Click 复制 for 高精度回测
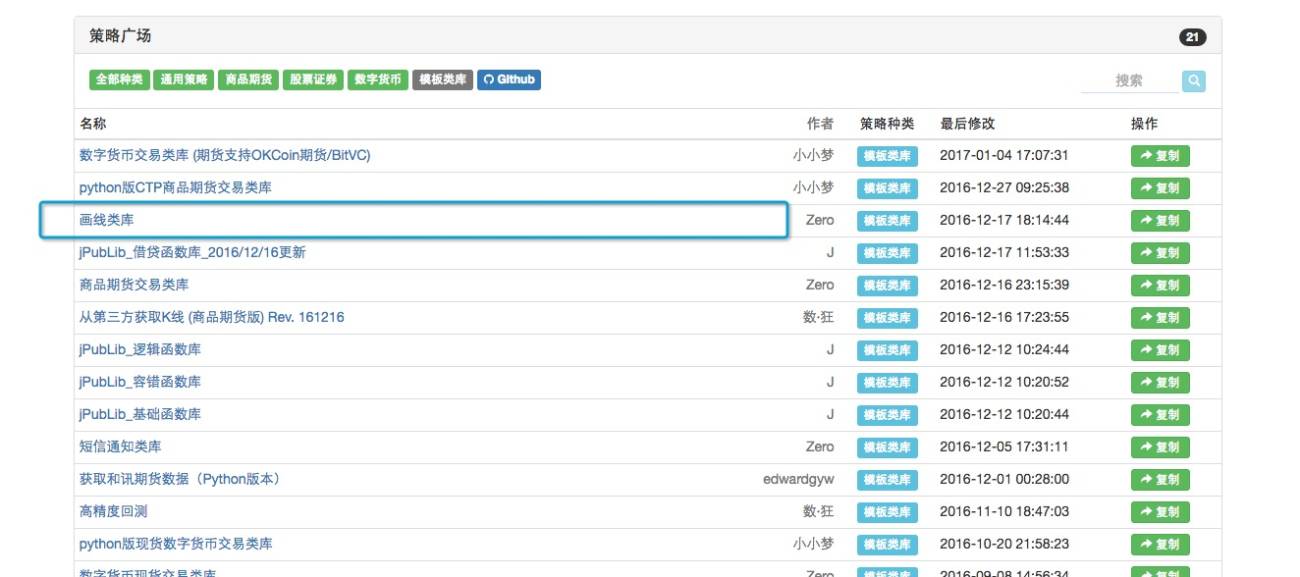The height and width of the screenshot is (577, 1300). pos(1160,512)
